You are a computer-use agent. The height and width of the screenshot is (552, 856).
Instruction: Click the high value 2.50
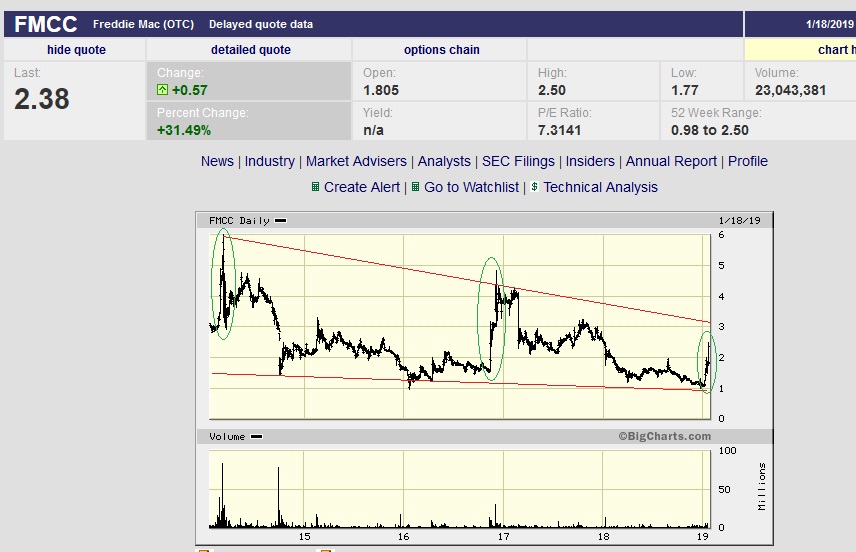552,90
